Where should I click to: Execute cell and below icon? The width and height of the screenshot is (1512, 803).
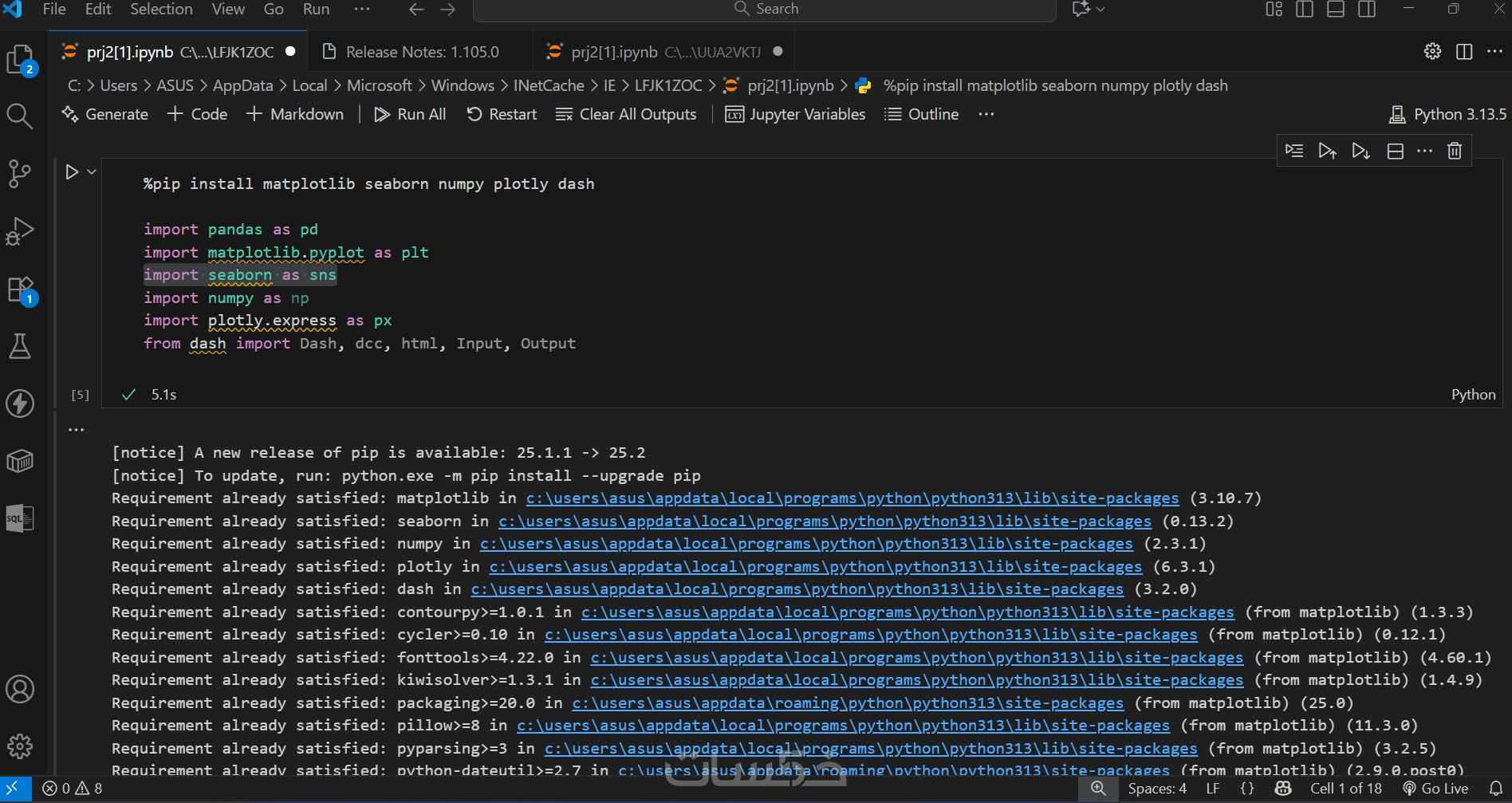[1361, 151]
